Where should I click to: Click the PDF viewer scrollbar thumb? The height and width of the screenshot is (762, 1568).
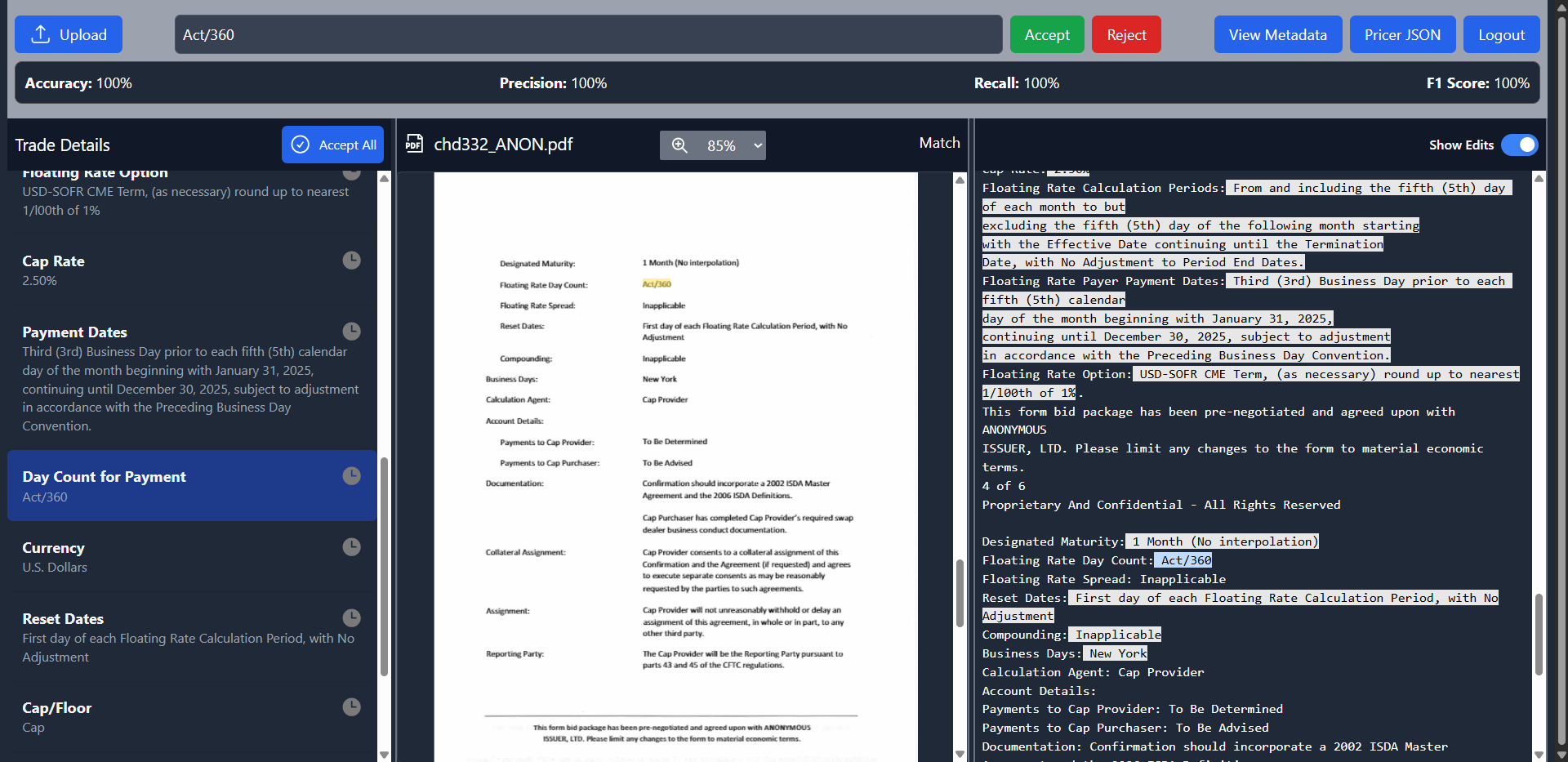click(x=960, y=593)
